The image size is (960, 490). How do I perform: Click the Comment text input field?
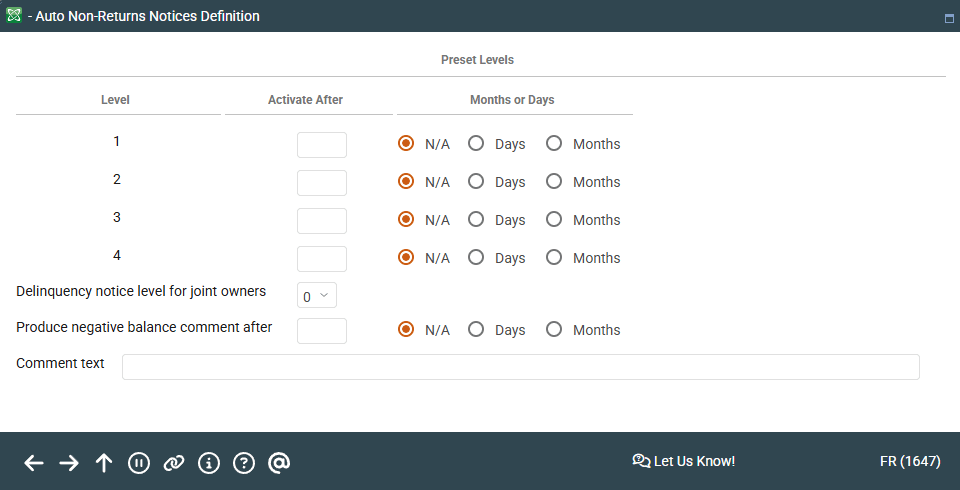520,367
